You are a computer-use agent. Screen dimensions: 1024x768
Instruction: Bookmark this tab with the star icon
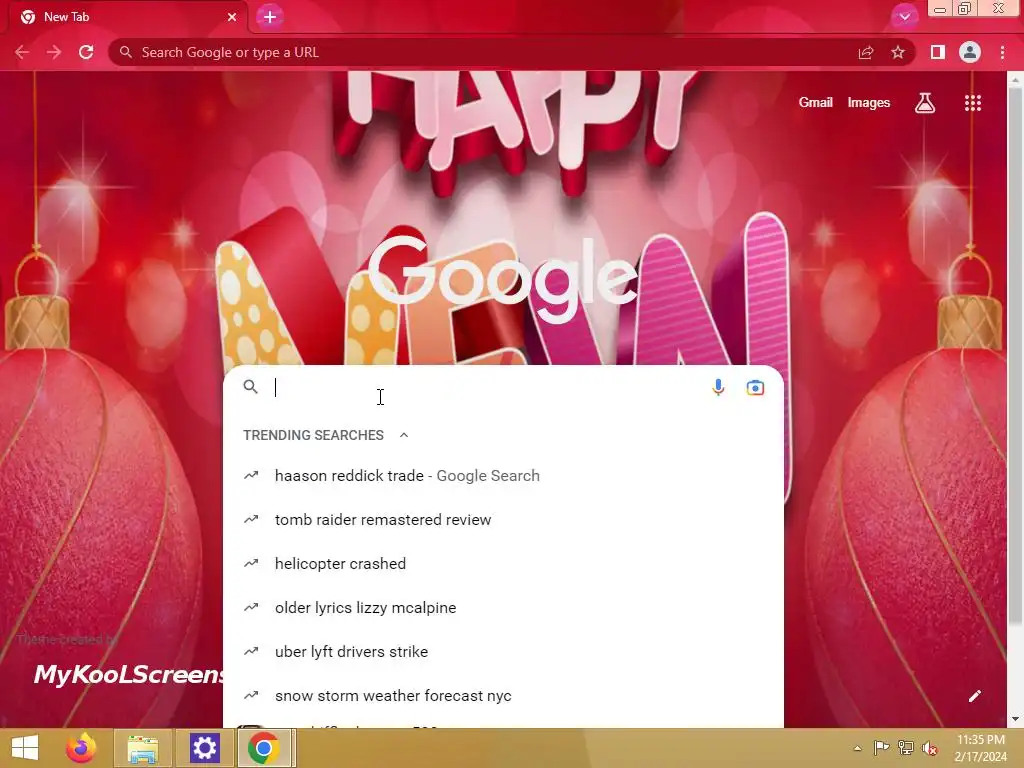click(898, 52)
